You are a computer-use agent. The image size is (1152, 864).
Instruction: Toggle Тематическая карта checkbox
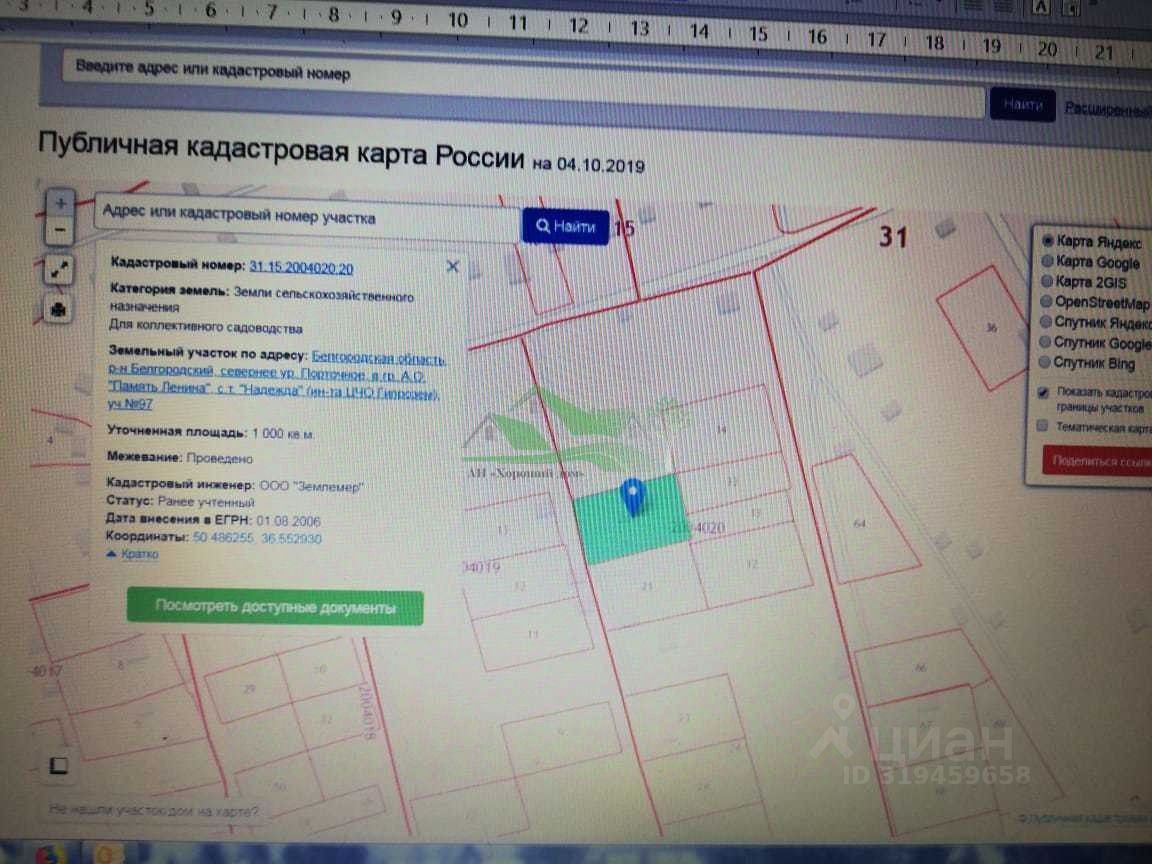click(x=1042, y=425)
